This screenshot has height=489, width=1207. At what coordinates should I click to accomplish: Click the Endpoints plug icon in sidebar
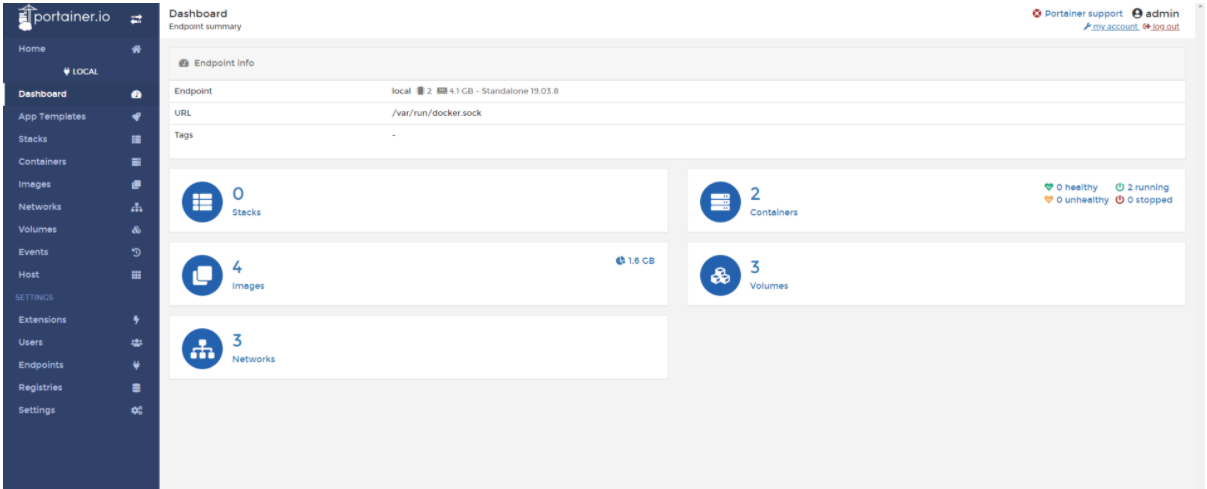(x=137, y=365)
